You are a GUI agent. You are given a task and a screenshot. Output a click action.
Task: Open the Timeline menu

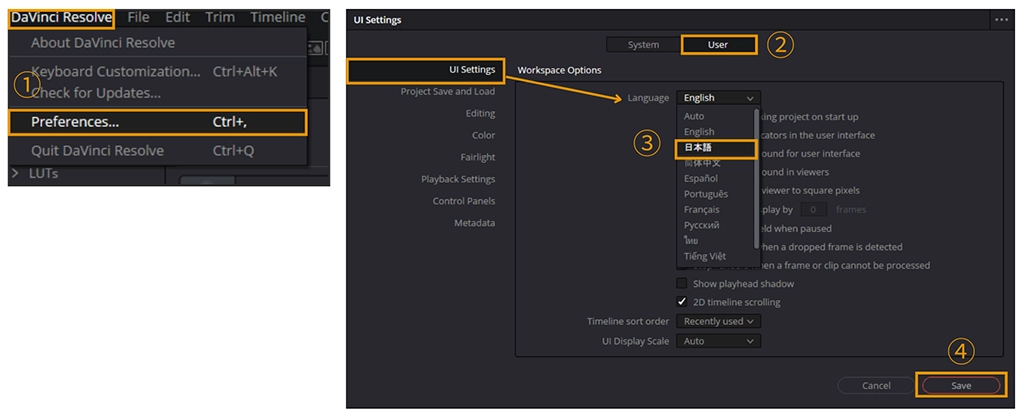pyautogui.click(x=278, y=18)
